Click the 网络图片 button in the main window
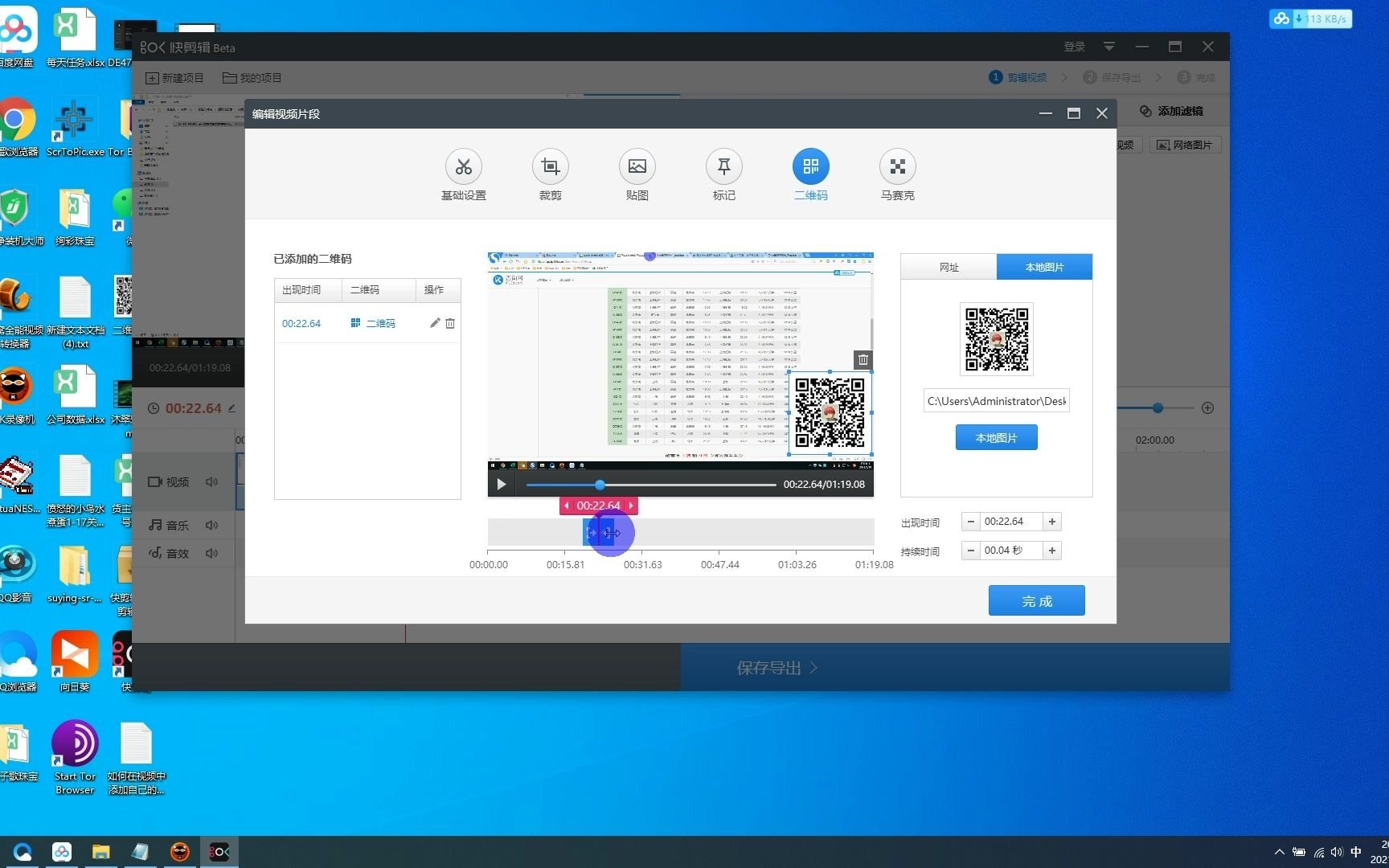 pyautogui.click(x=1185, y=145)
